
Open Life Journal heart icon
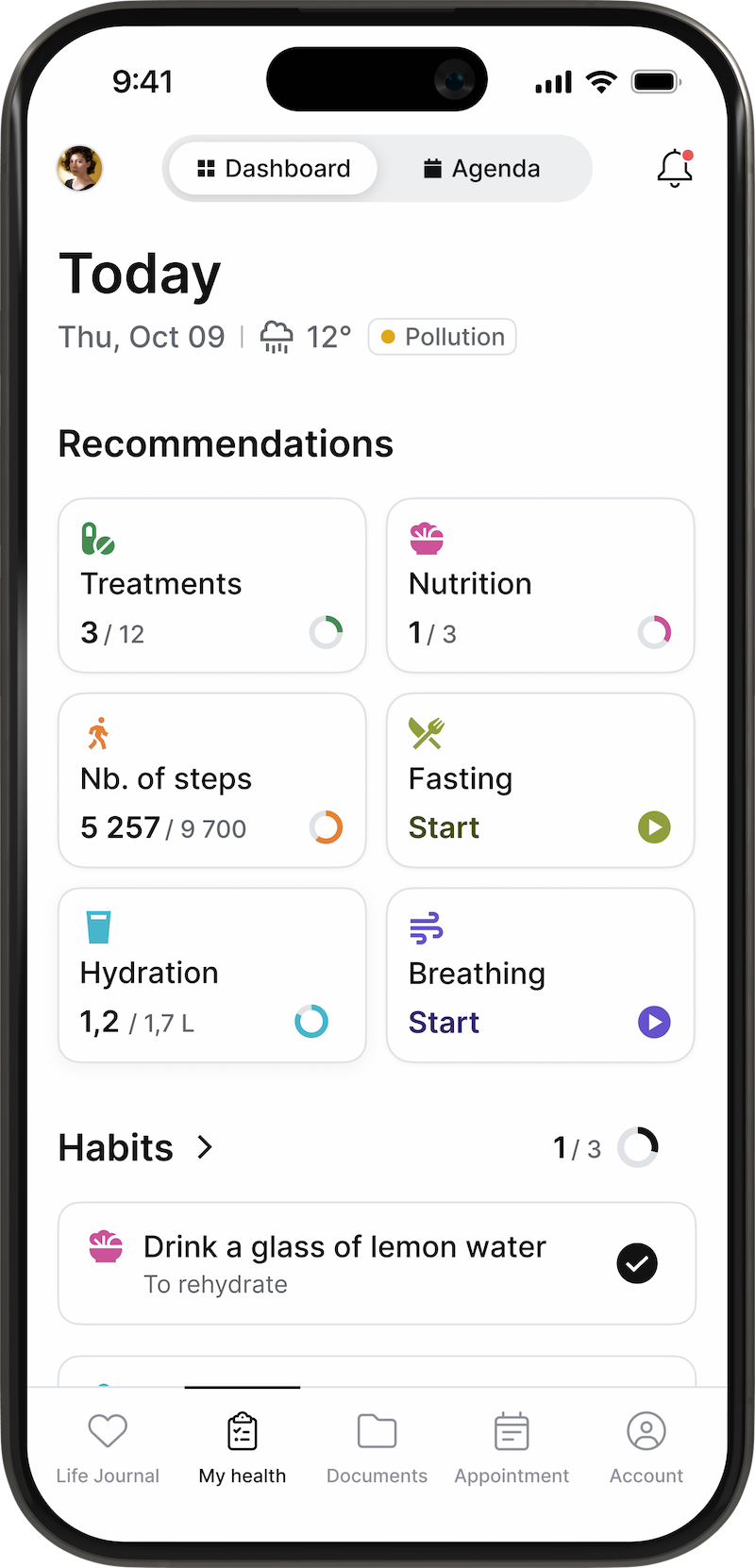pos(108,1431)
